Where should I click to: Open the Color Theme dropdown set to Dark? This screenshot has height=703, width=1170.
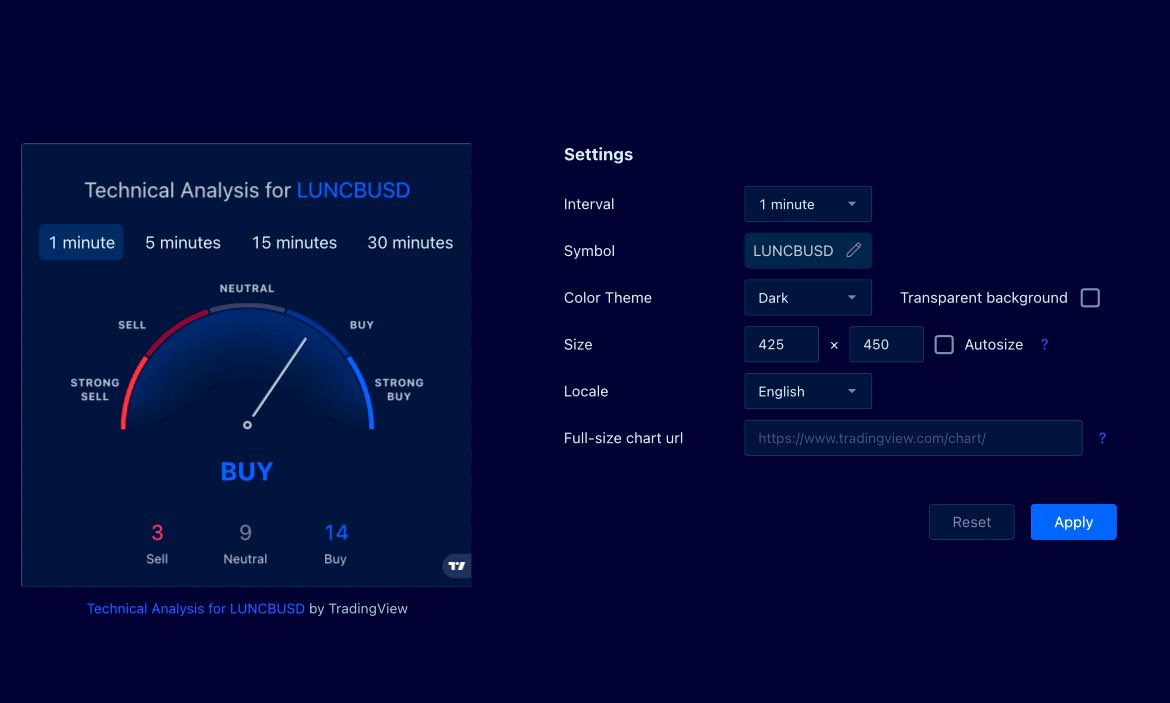click(808, 298)
